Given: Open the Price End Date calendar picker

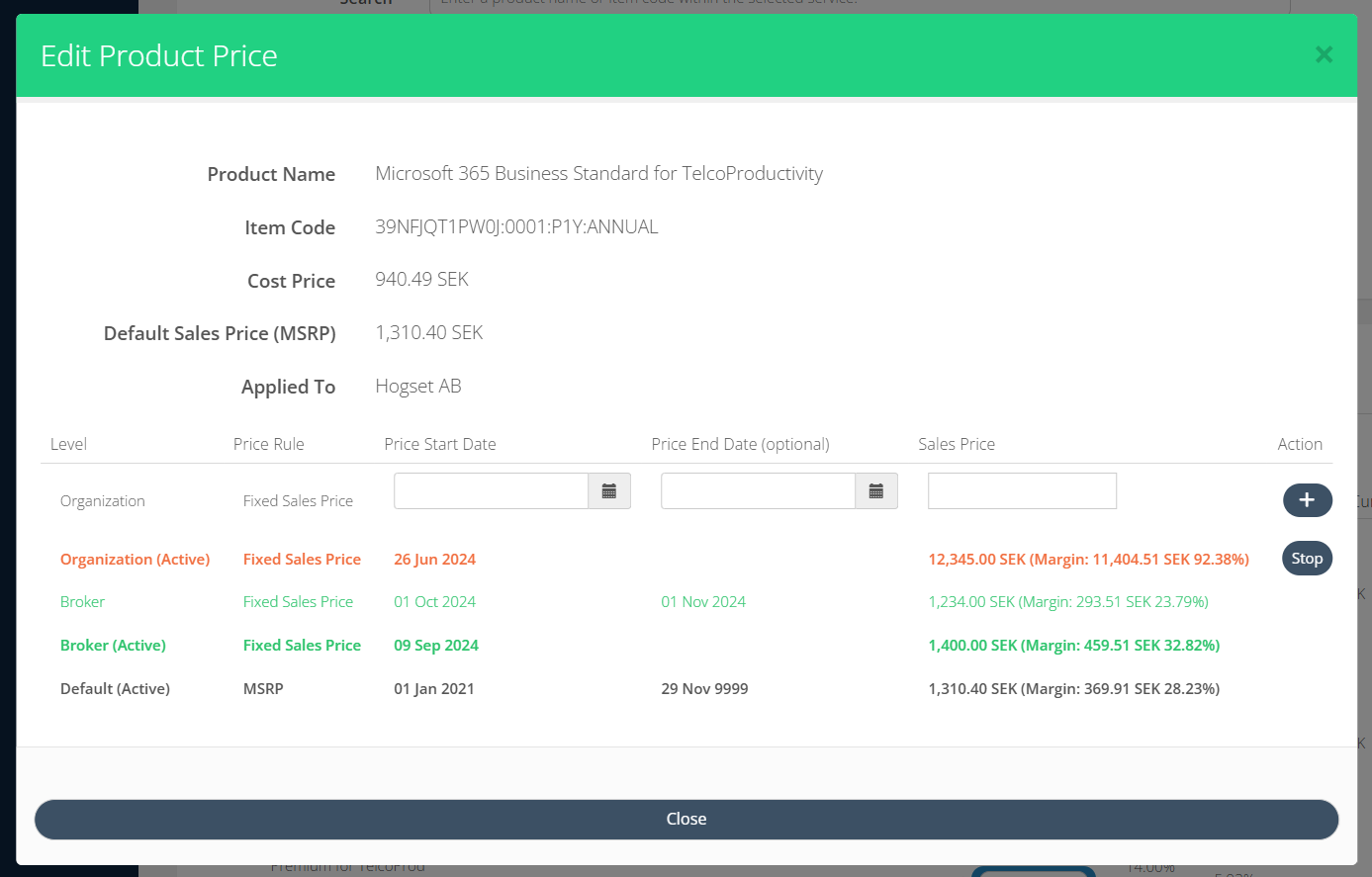Looking at the screenshot, I should click(x=876, y=491).
